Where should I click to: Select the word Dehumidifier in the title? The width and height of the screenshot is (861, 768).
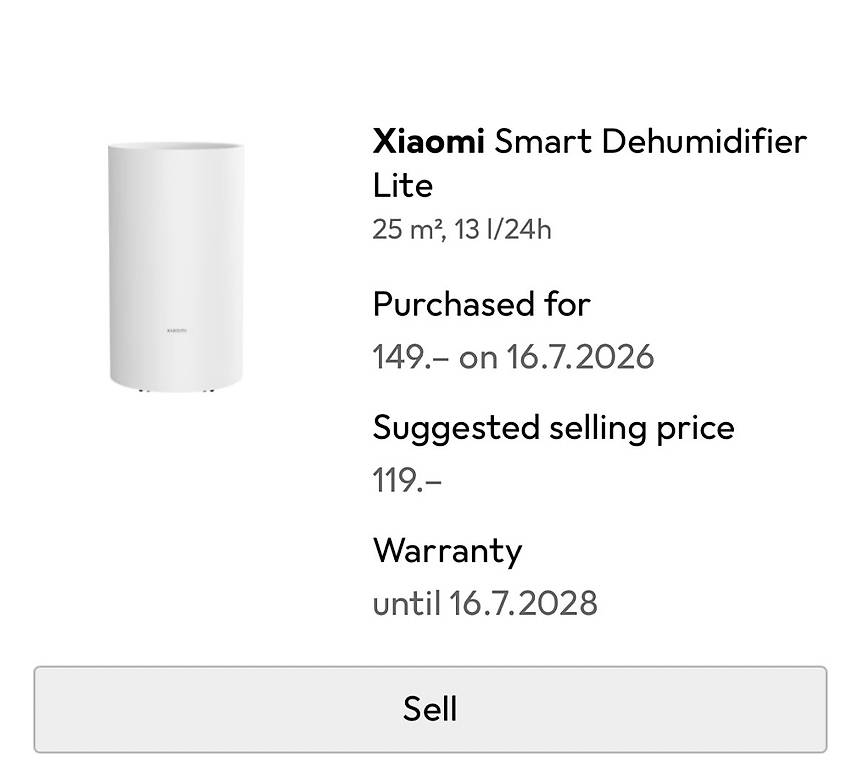point(705,141)
